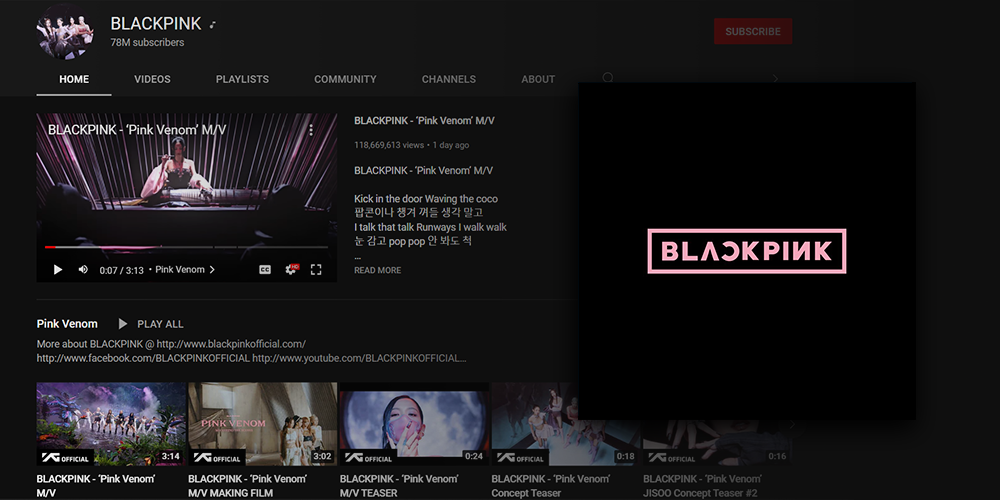
Task: Click the 78M subscribers text
Action: coord(147,43)
